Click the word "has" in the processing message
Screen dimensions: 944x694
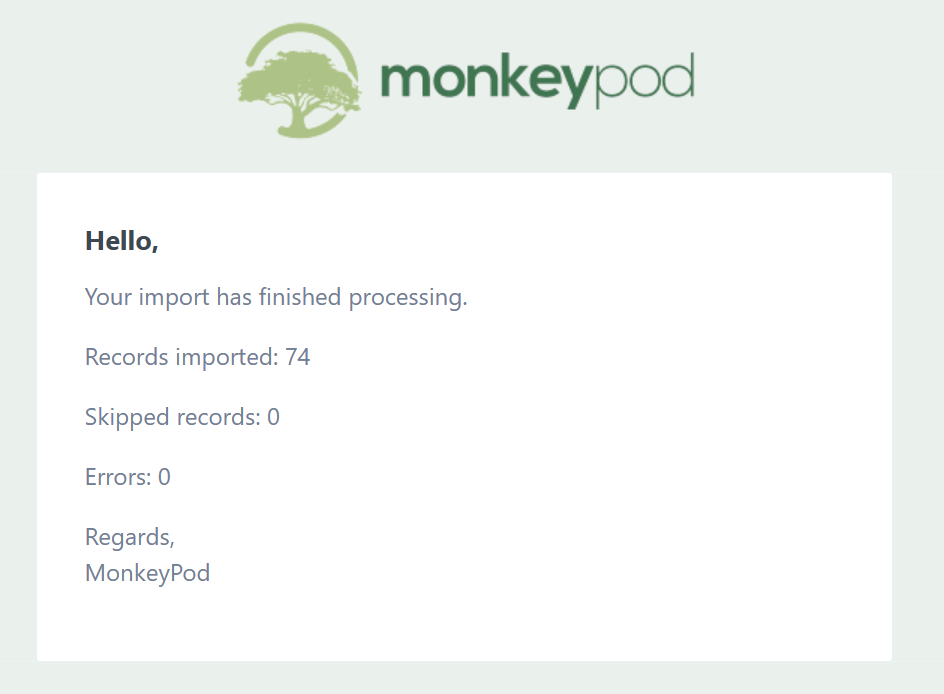coord(234,298)
